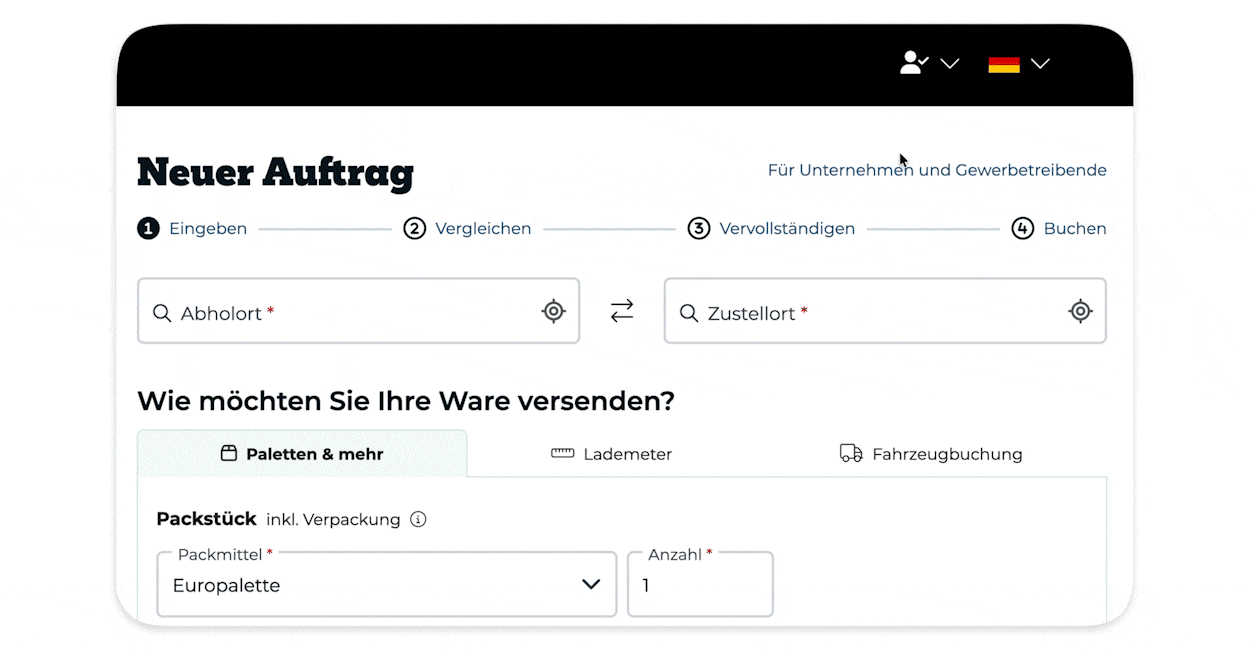Go to Buchen step label
Screen dimensions: 1250x650
click(1075, 228)
